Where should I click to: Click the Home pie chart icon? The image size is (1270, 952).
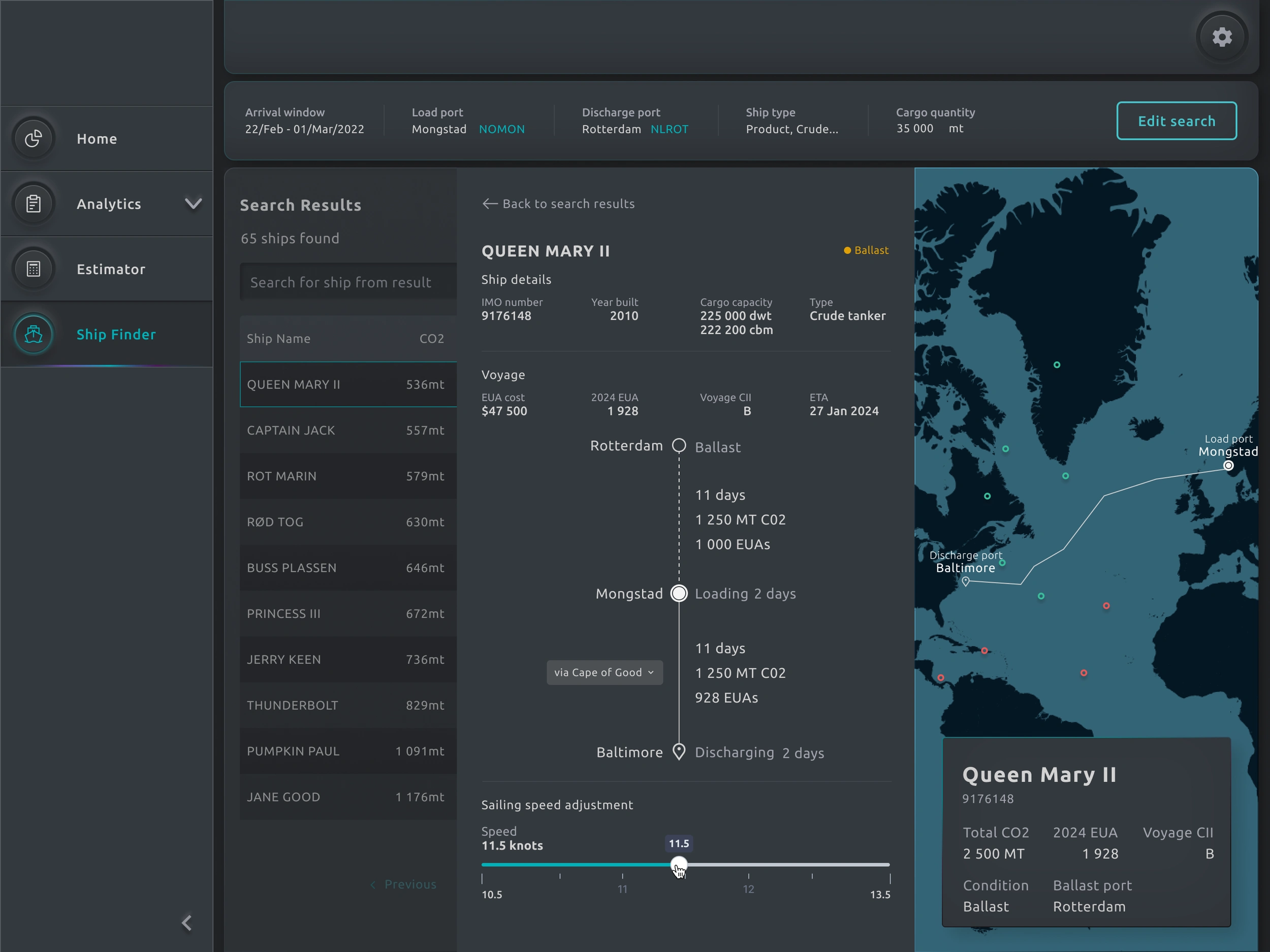(34, 138)
